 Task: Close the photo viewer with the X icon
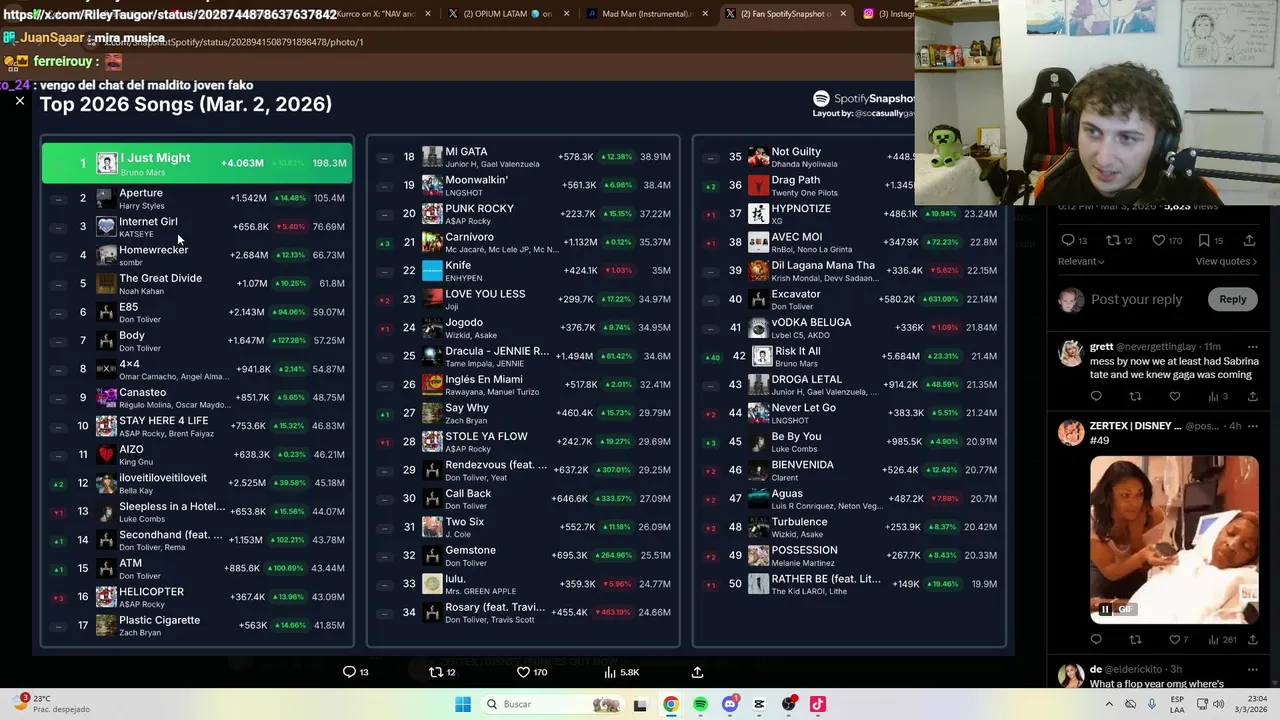coord(19,101)
